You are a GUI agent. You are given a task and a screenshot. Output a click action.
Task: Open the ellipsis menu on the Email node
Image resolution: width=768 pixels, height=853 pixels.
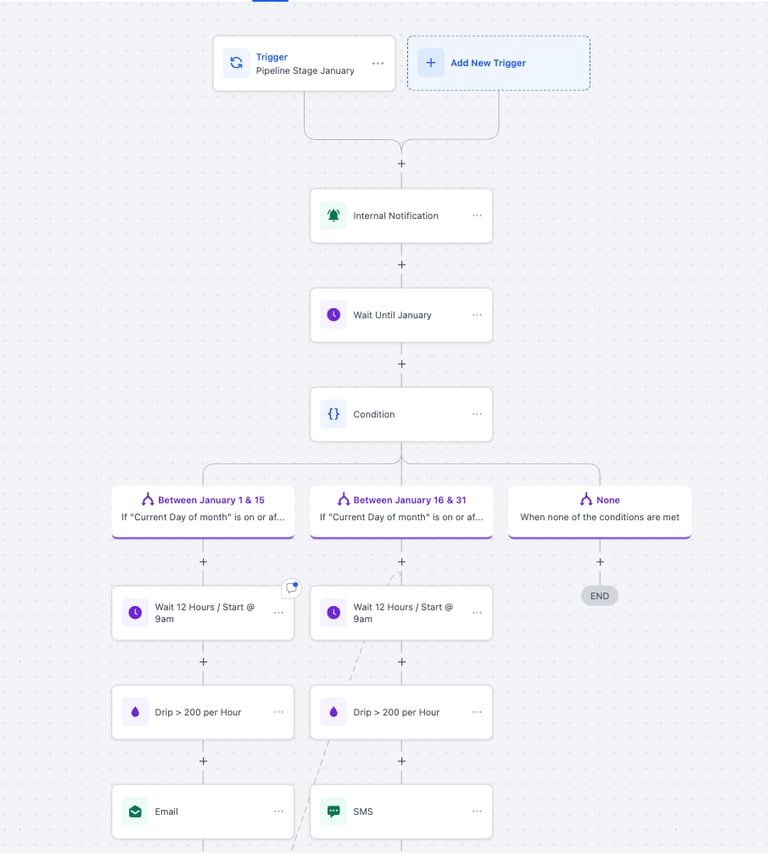tap(277, 811)
